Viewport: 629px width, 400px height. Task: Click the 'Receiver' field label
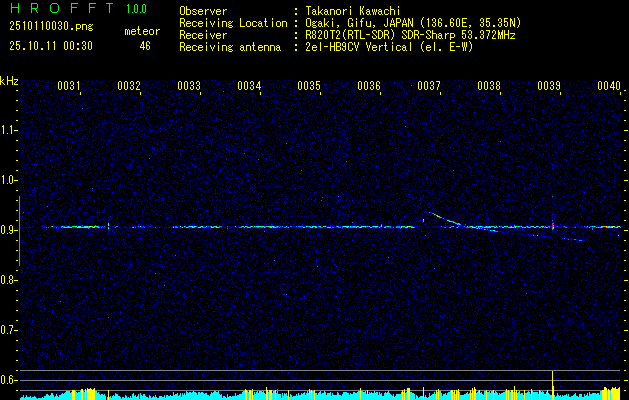click(x=203, y=35)
